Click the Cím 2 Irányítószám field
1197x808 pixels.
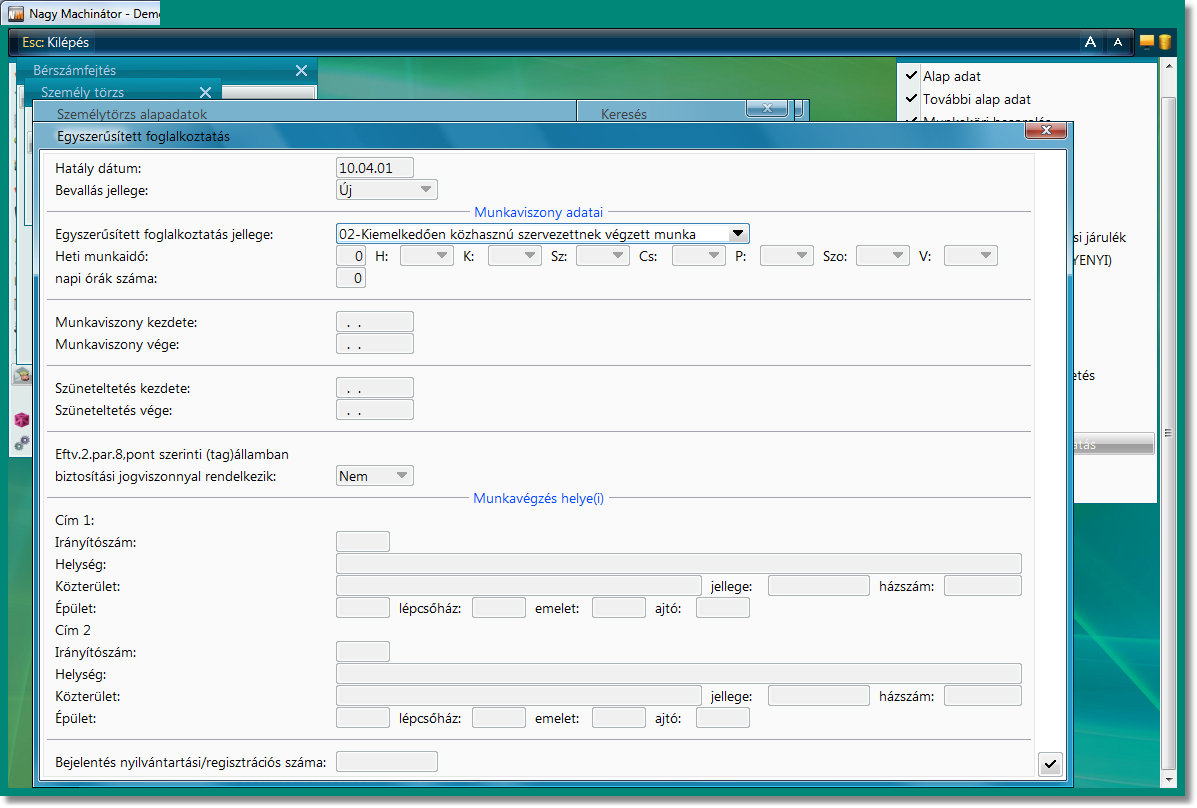(x=363, y=651)
